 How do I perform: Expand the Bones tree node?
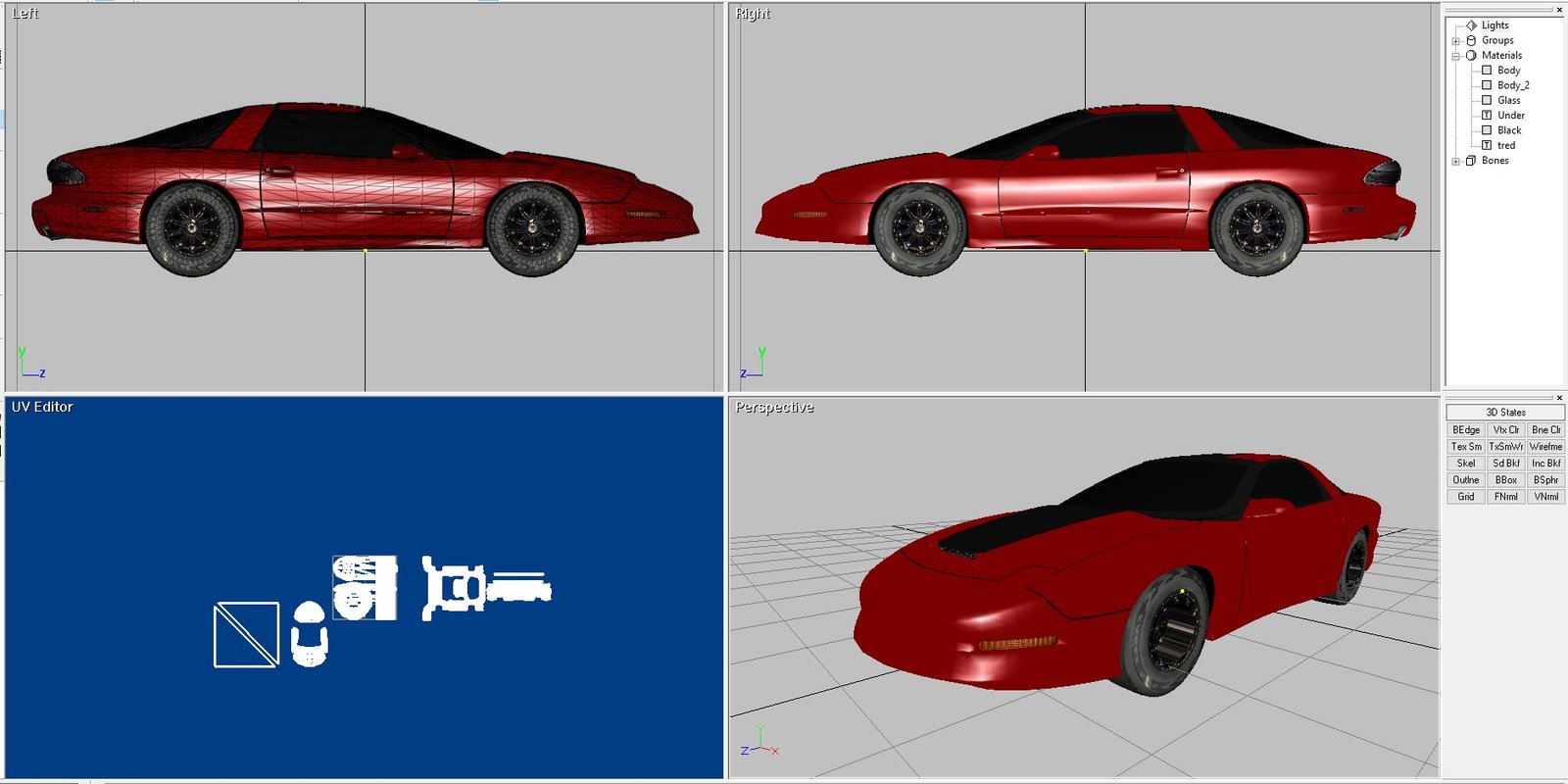click(x=1456, y=162)
